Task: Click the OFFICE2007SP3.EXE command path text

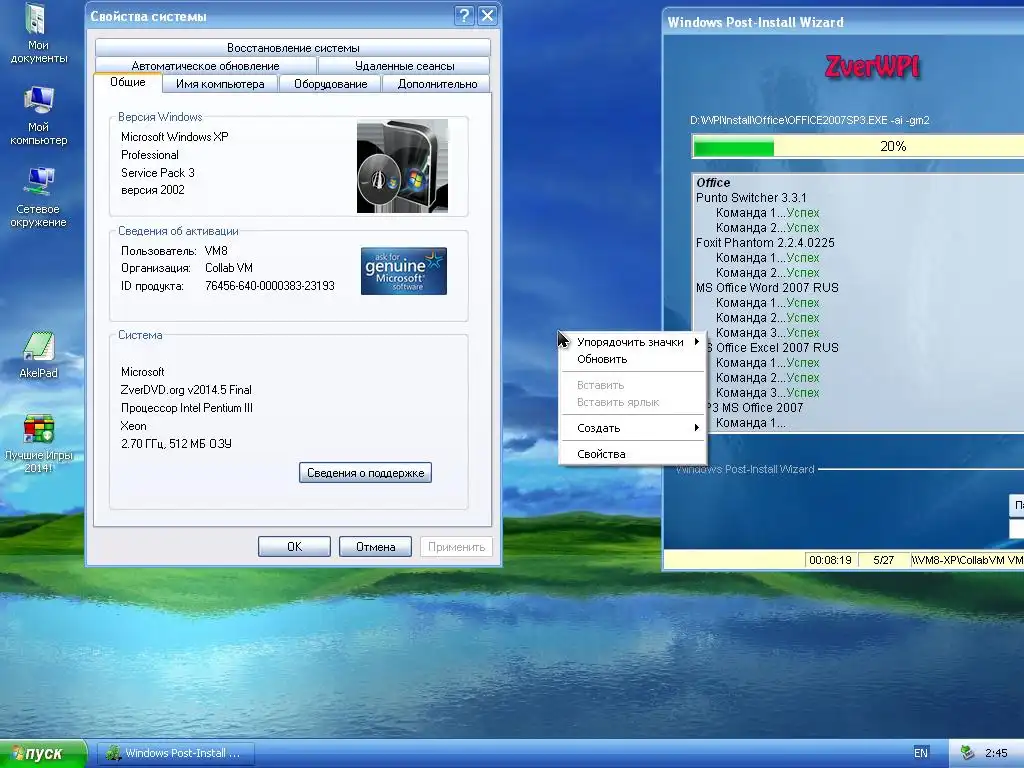Action: (810, 120)
